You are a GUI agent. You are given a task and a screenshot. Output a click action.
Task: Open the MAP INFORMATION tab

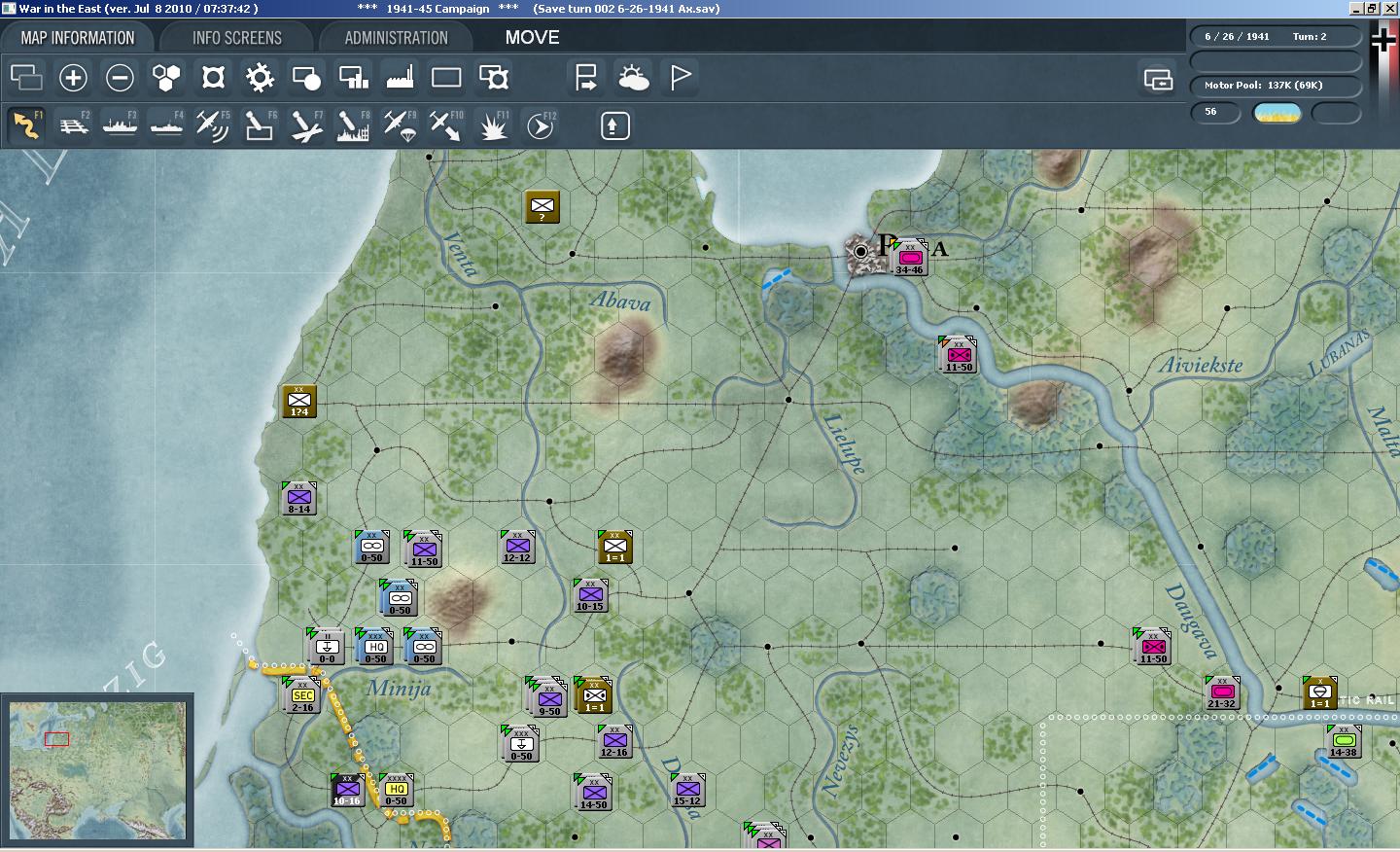coord(78,38)
